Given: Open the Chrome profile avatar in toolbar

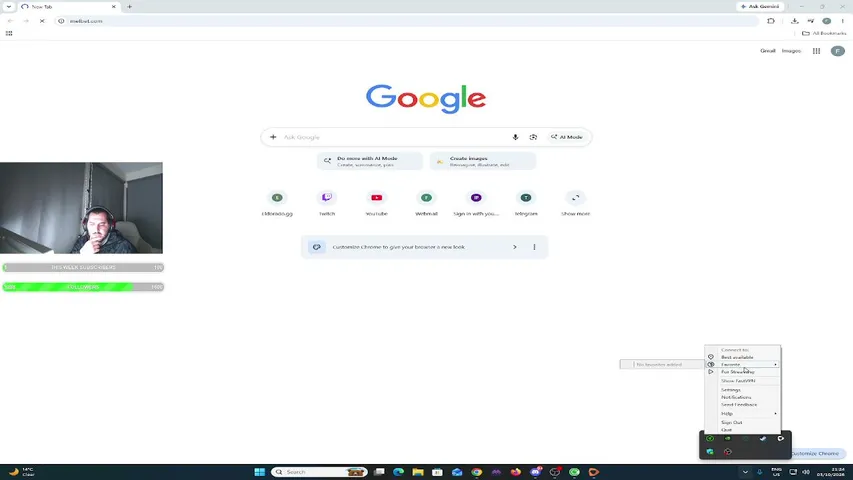Looking at the screenshot, I should pos(826,21).
